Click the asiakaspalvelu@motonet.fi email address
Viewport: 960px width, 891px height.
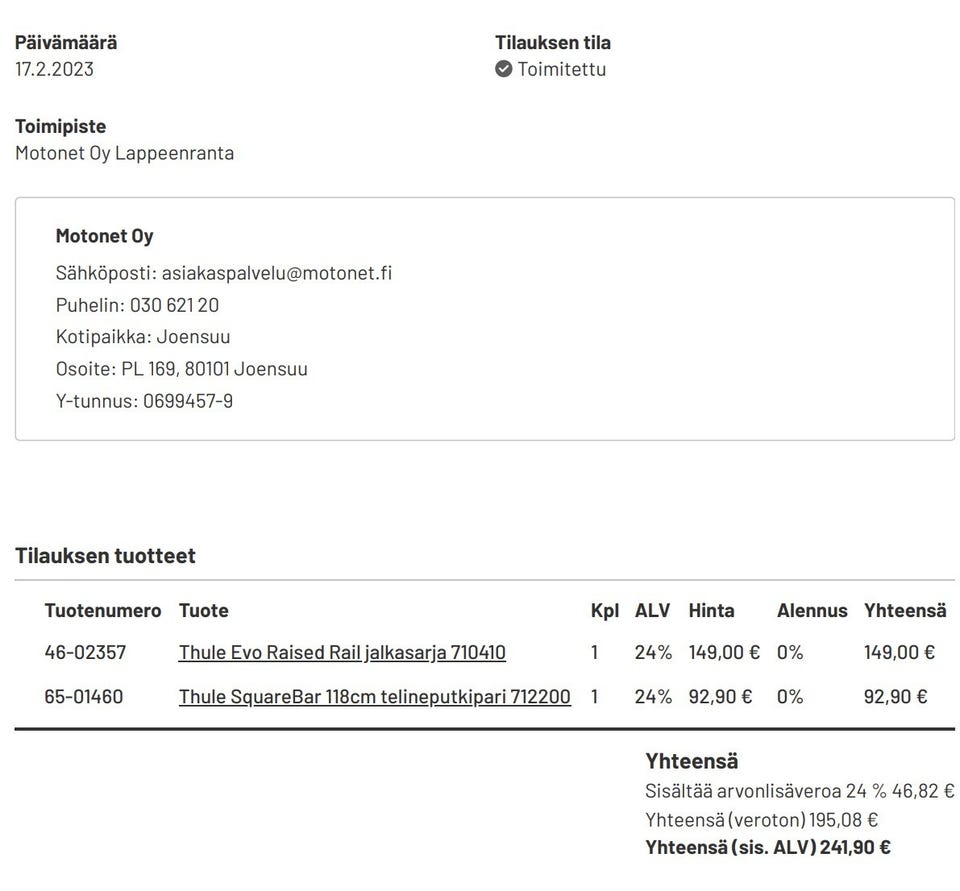(x=277, y=273)
